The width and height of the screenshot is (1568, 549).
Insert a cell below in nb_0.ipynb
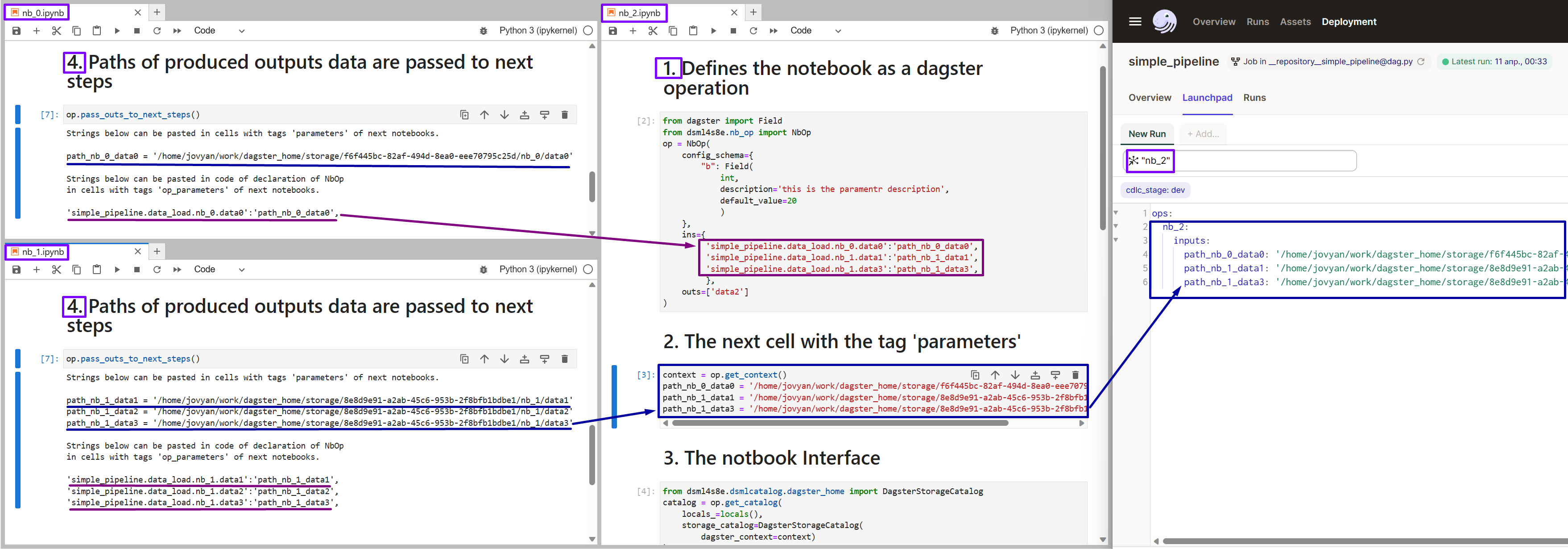pyautogui.click(x=37, y=30)
